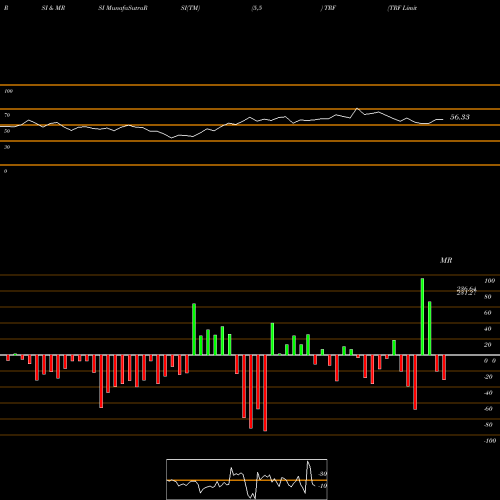Viewport: 500px width, 500px height.
Task: Click the RSI current value 56.33
Action: point(460,117)
